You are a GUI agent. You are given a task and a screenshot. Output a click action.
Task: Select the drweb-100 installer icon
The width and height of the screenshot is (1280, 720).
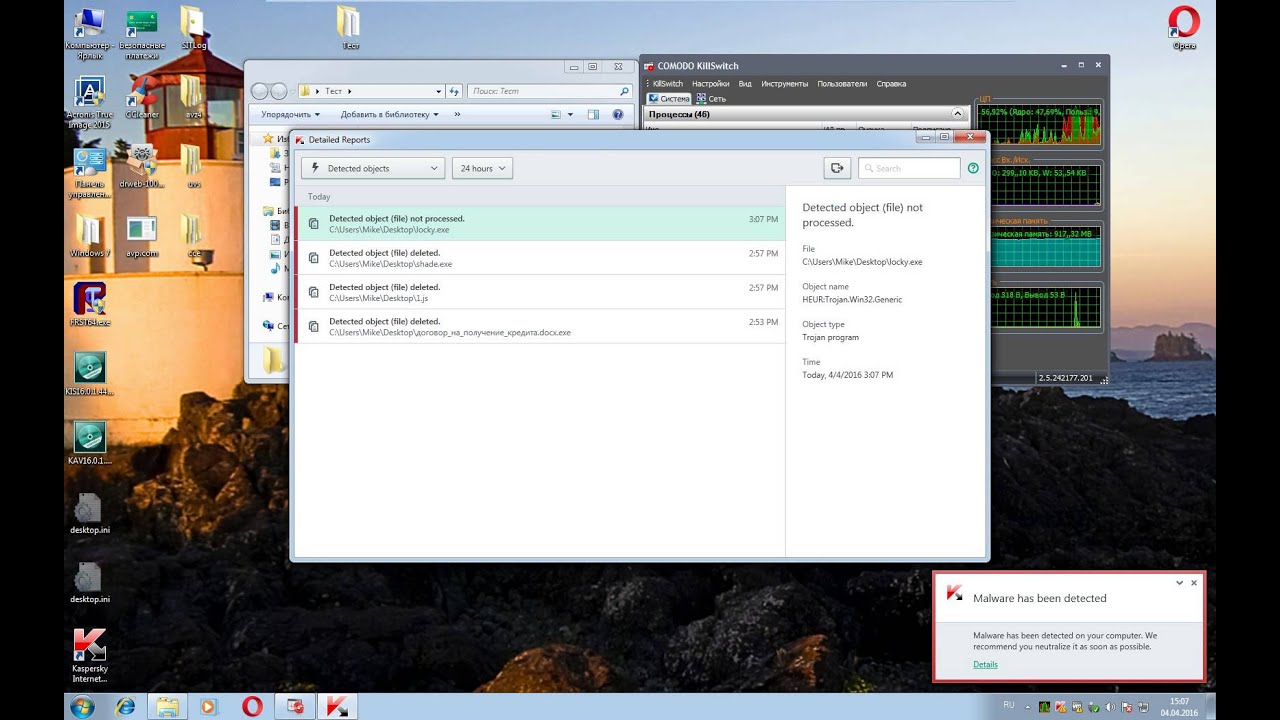tap(142, 167)
